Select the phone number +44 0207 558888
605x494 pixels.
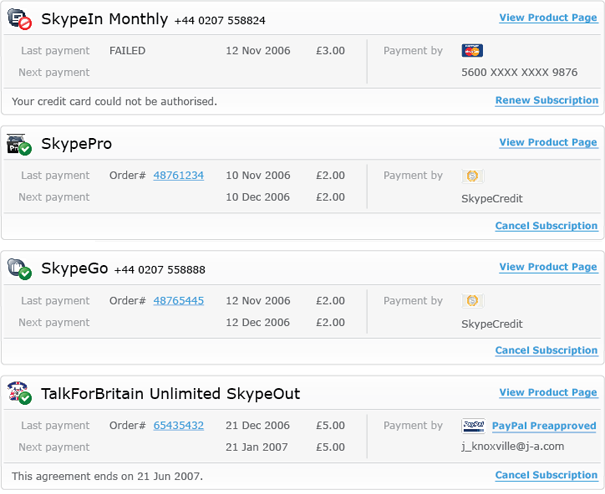click(x=160, y=270)
